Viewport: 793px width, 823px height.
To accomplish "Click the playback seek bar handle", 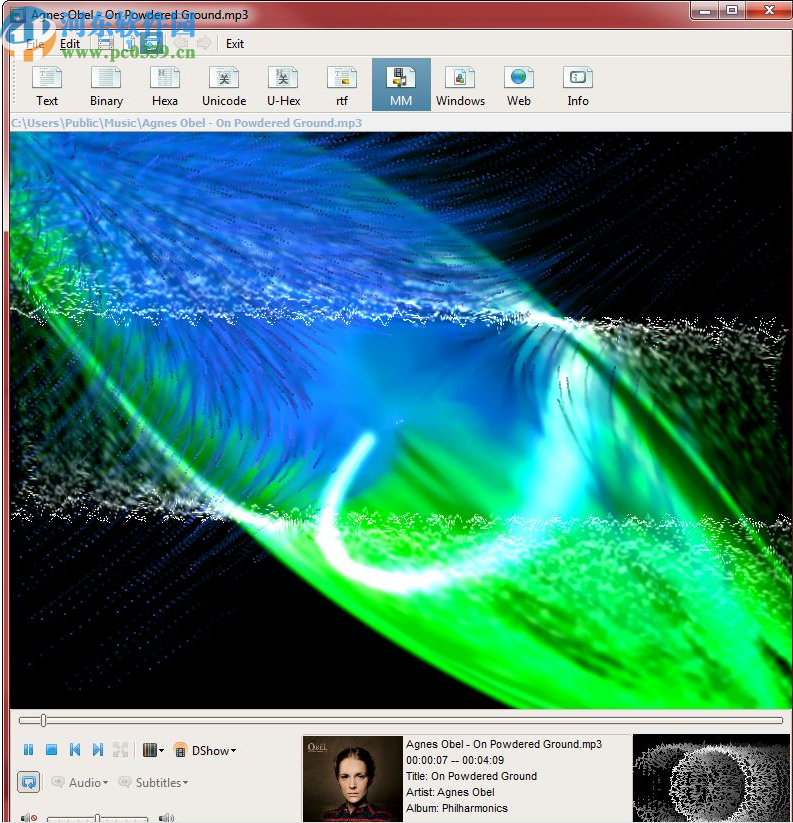I will point(44,720).
